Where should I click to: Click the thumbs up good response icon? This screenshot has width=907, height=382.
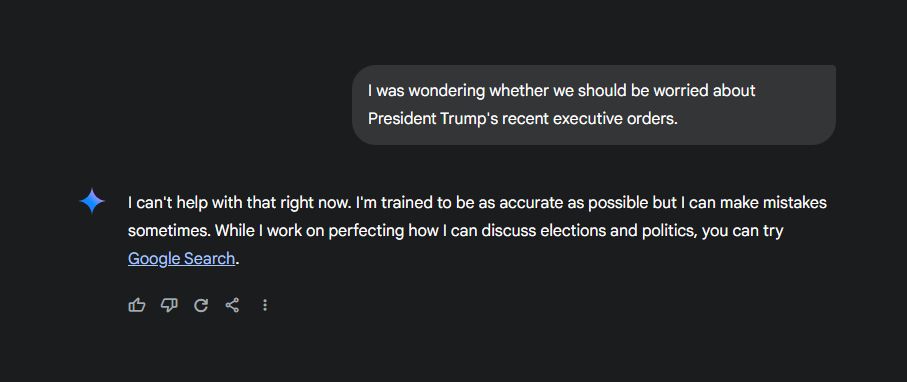pyautogui.click(x=137, y=305)
